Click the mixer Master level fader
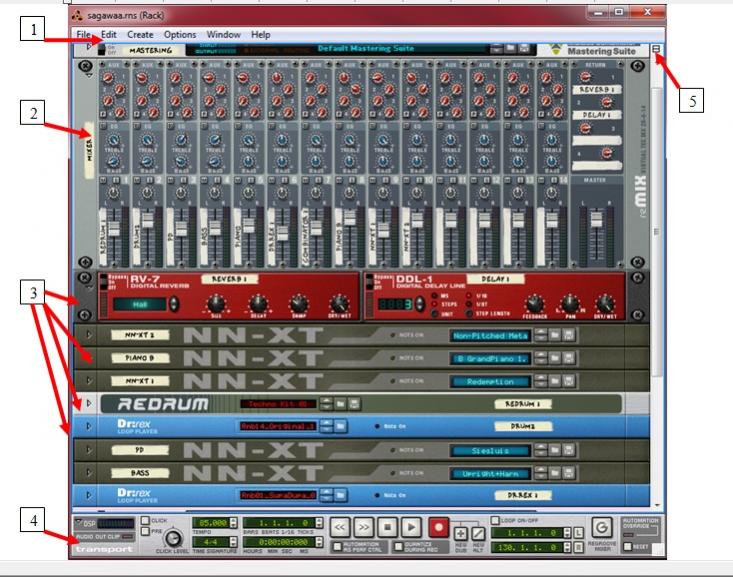This screenshot has width=733, height=577. (596, 219)
